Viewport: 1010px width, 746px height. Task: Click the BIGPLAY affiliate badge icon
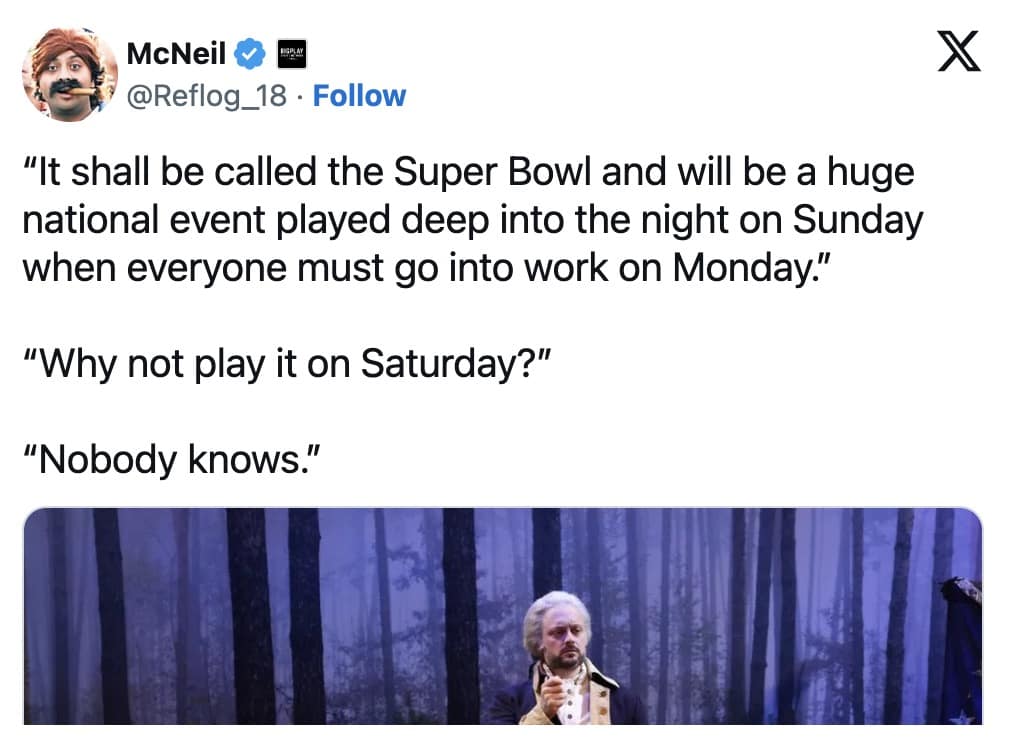289,53
